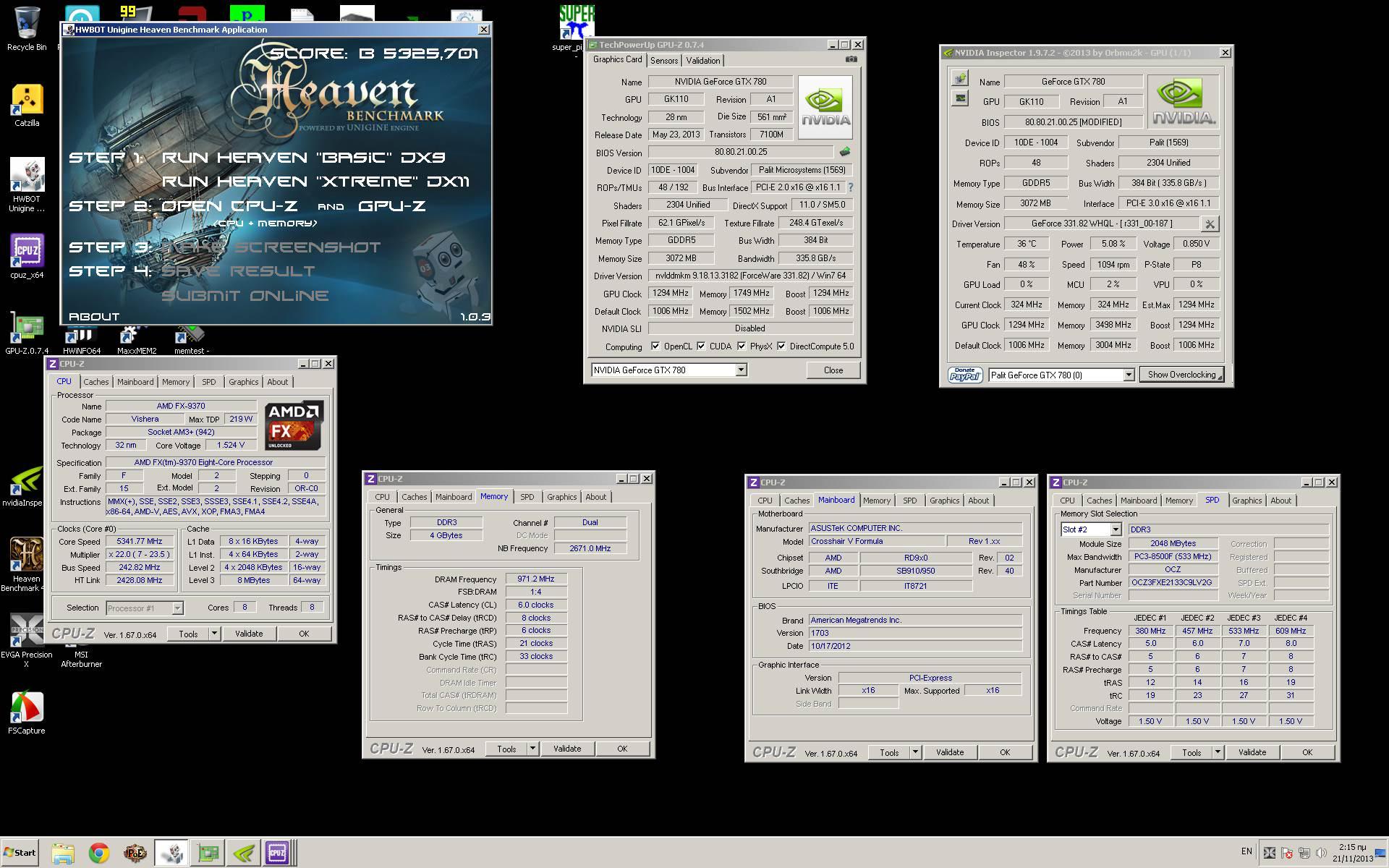The image size is (1389, 868).
Task: Click the Bus Interface question mark in GPU-Z
Action: [x=851, y=187]
